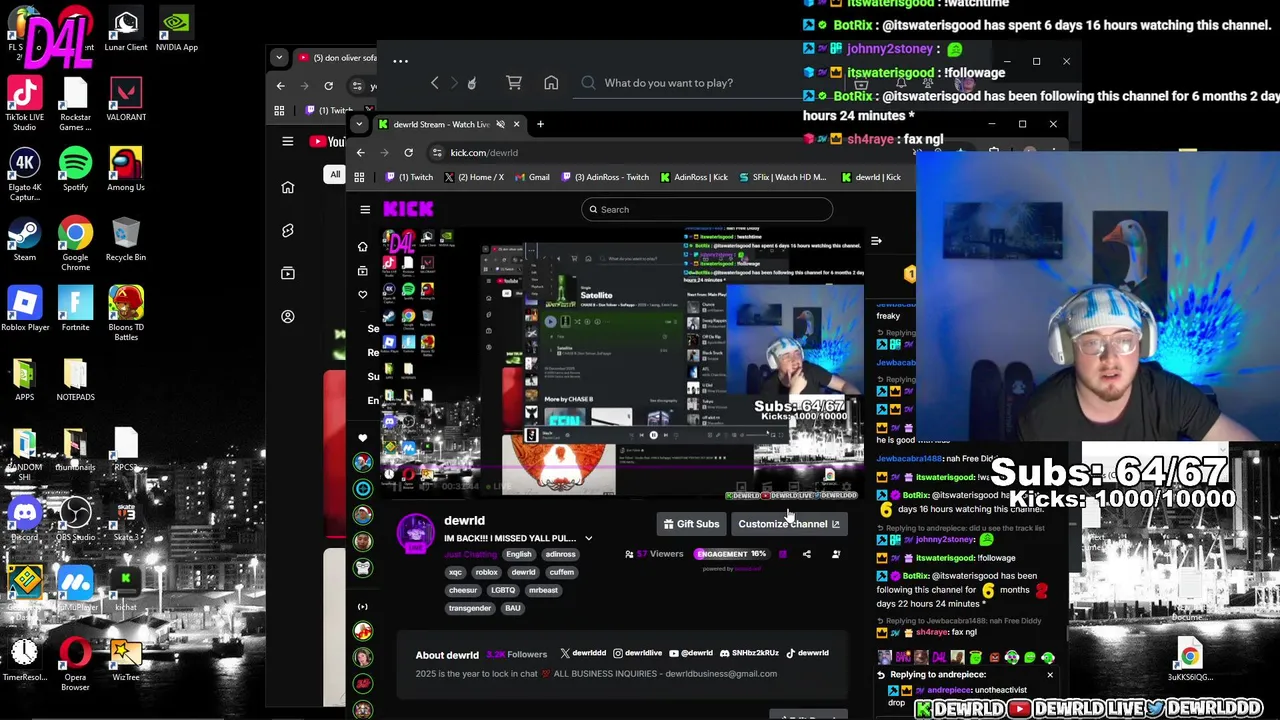
Task: Open YouTube guide menu in back window
Action: (288, 141)
